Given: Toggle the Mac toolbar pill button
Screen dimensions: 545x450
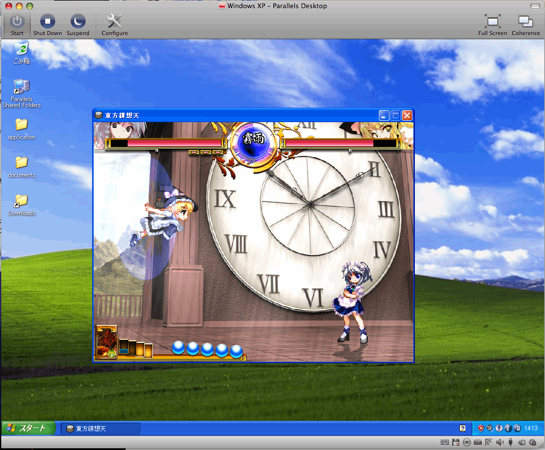Looking at the screenshot, I should click(x=536, y=6).
